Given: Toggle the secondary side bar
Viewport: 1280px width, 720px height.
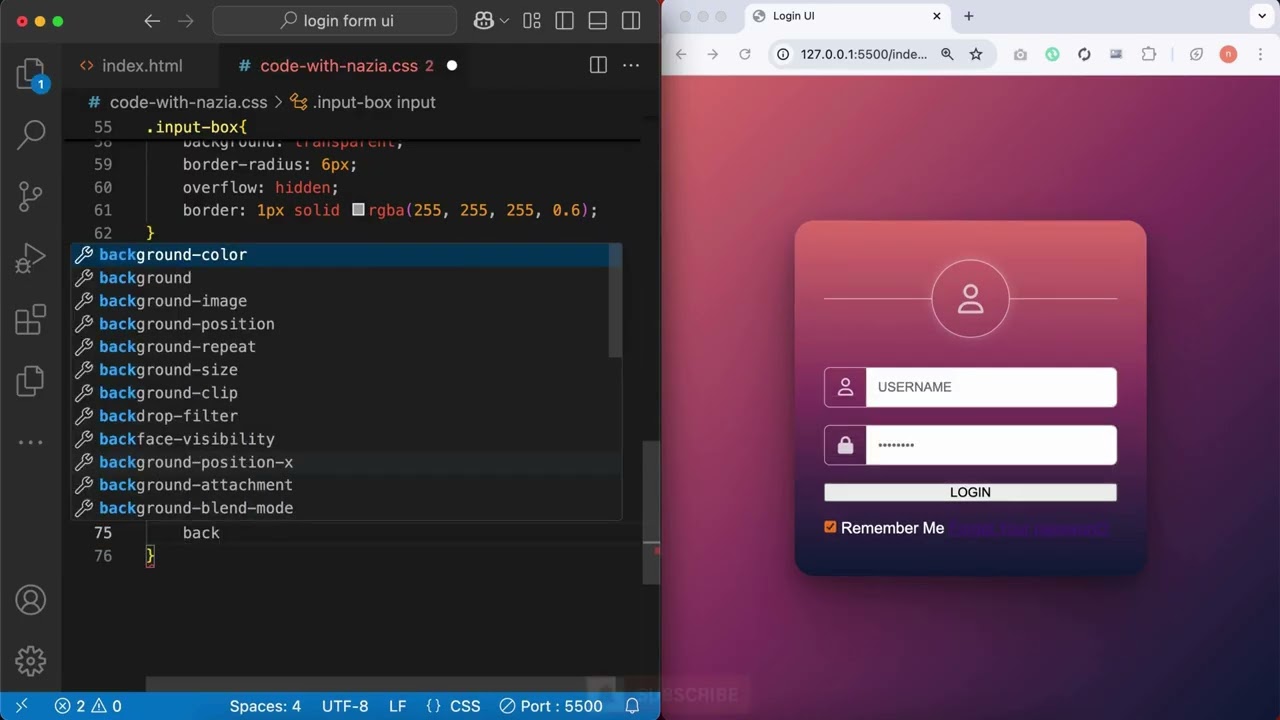Looking at the screenshot, I should click(x=631, y=21).
